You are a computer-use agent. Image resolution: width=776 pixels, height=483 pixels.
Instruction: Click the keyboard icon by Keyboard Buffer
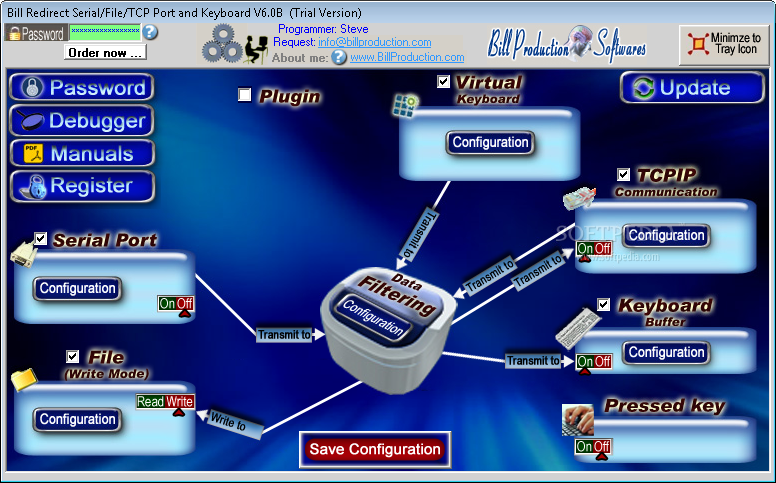578,329
